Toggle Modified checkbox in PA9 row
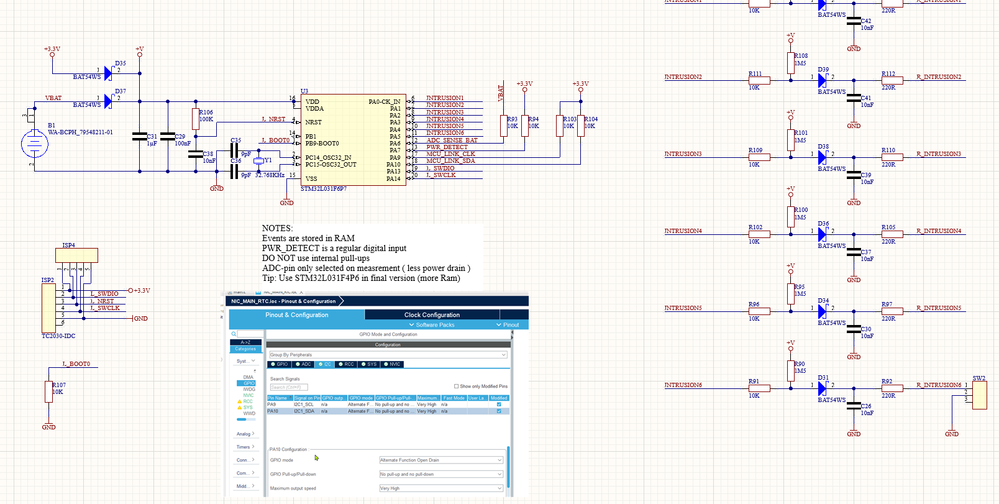 point(499,405)
